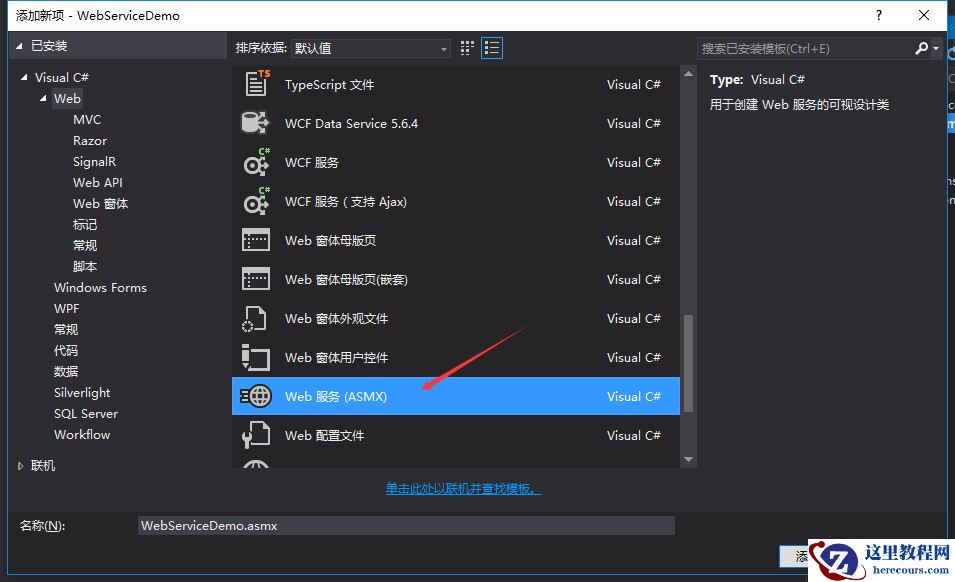Click the scroll down arrow of template list
This screenshot has height=582, width=955.
688,459
